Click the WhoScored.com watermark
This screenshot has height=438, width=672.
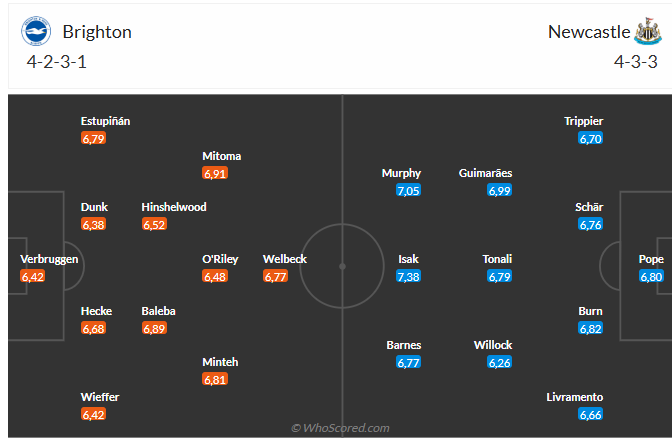pyautogui.click(x=340, y=428)
